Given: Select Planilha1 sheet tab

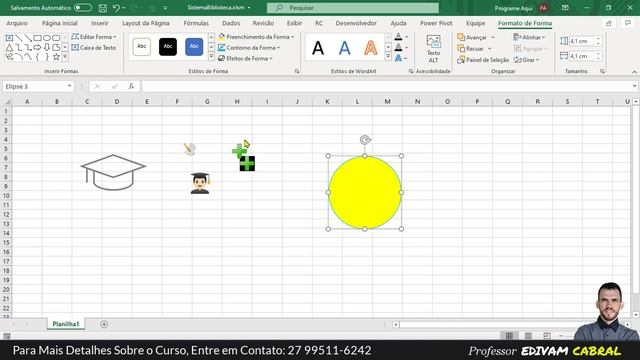Looking at the screenshot, I should pyautogui.click(x=66, y=324).
